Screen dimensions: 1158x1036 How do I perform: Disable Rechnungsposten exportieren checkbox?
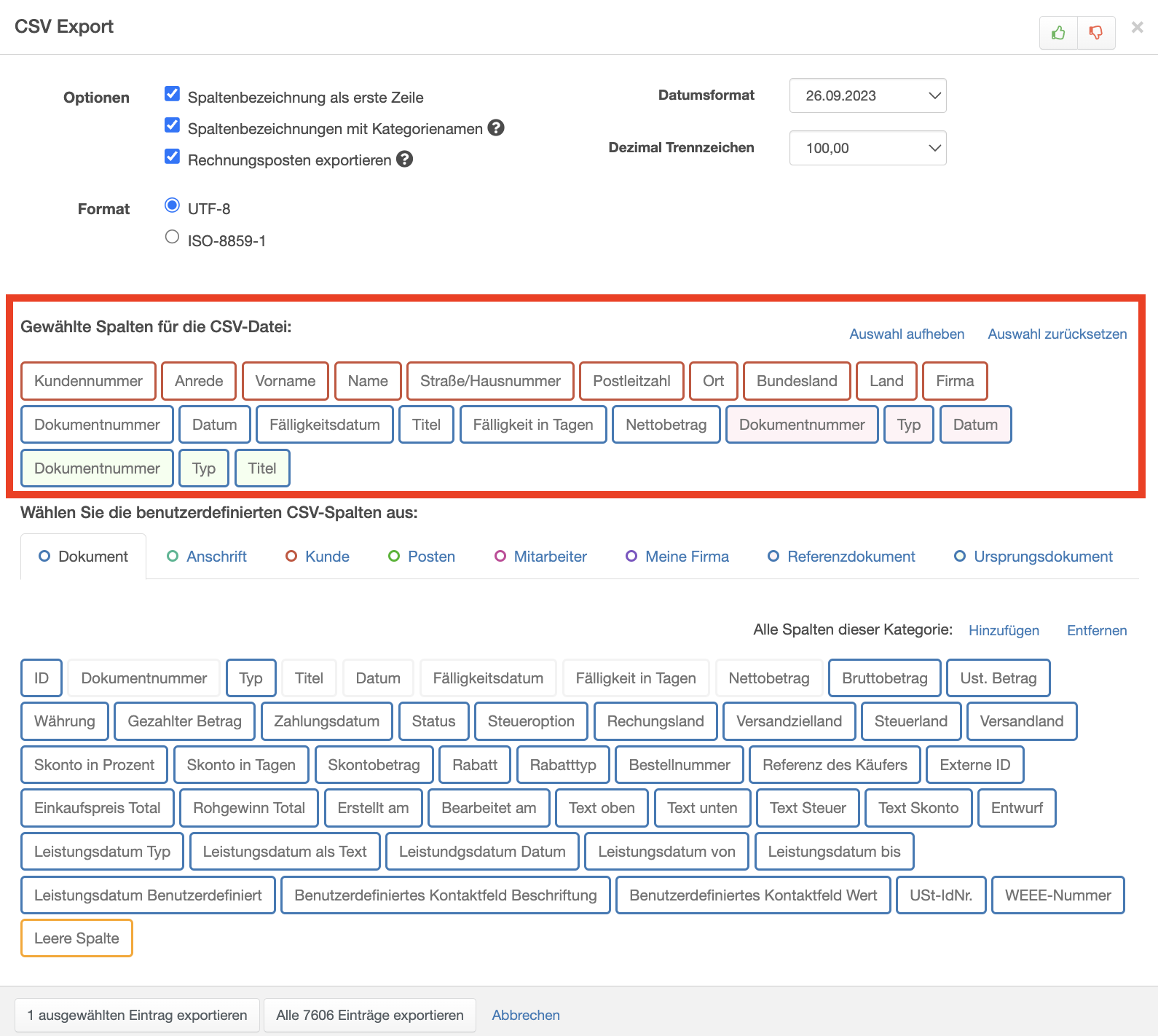(x=173, y=157)
